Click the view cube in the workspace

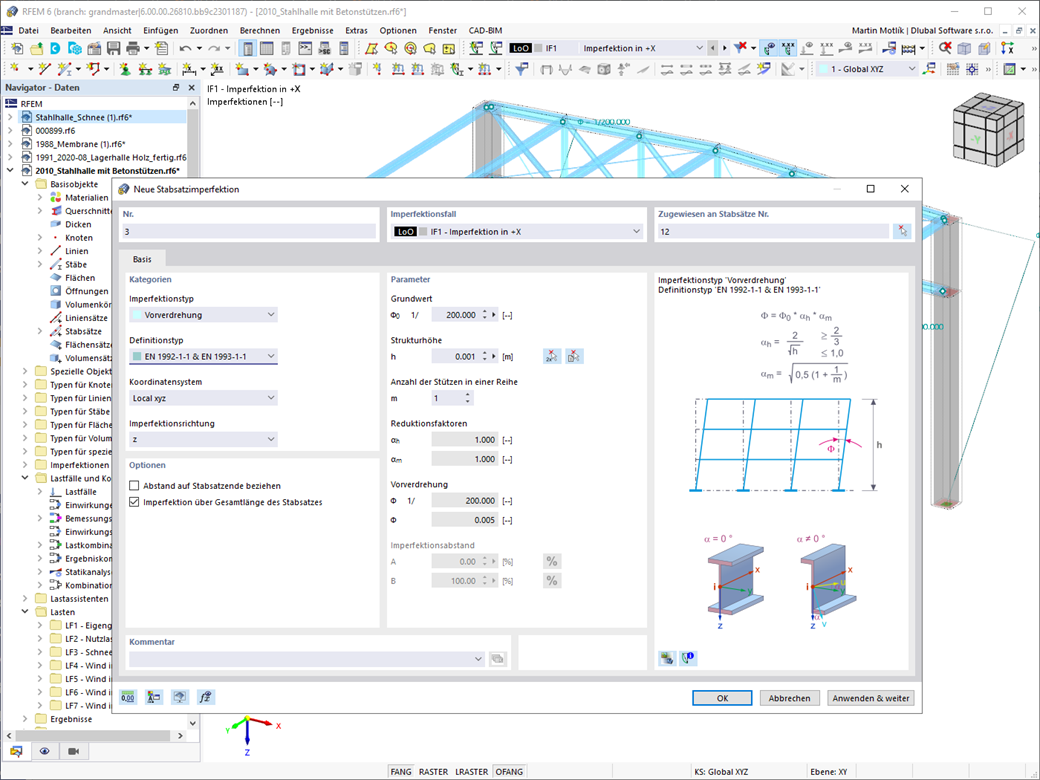point(988,131)
